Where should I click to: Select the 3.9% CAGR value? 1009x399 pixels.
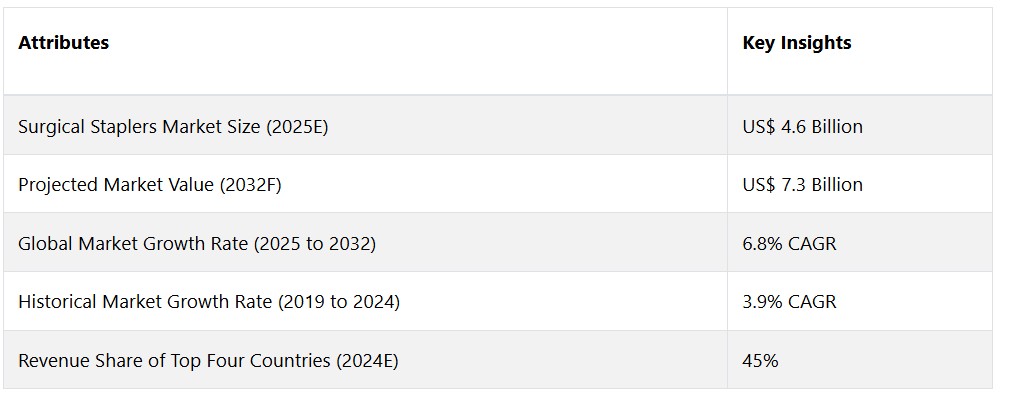[790, 302]
